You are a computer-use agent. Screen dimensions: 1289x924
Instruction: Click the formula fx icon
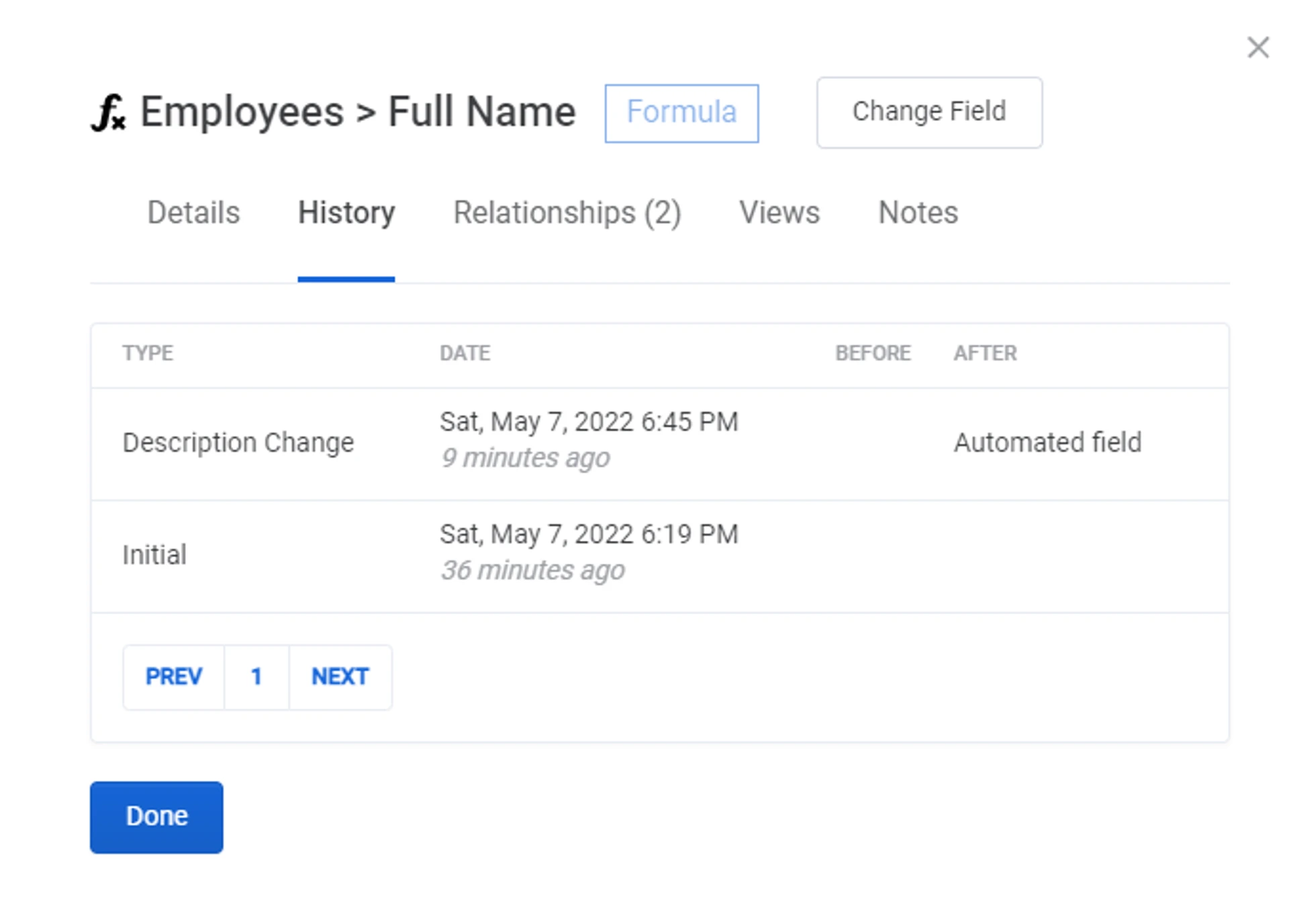pos(109,113)
